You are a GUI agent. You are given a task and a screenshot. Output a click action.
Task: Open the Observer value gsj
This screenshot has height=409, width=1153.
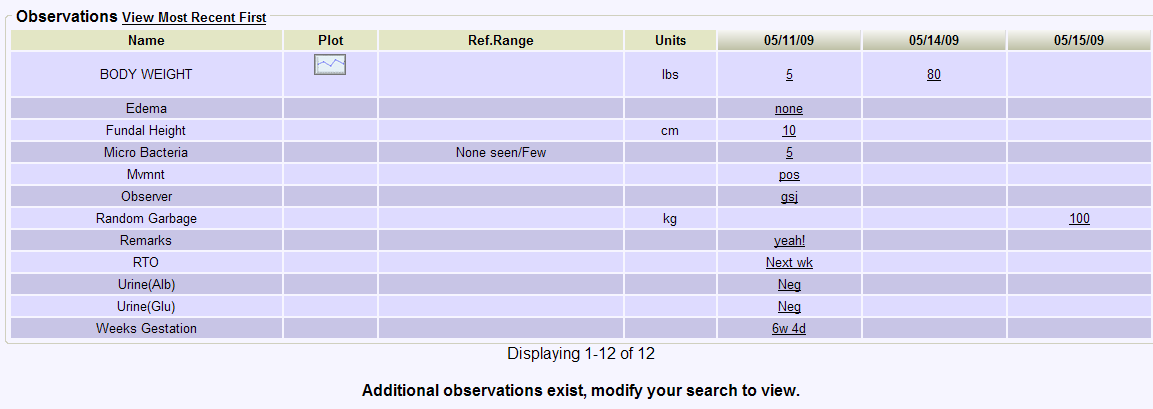click(x=789, y=197)
